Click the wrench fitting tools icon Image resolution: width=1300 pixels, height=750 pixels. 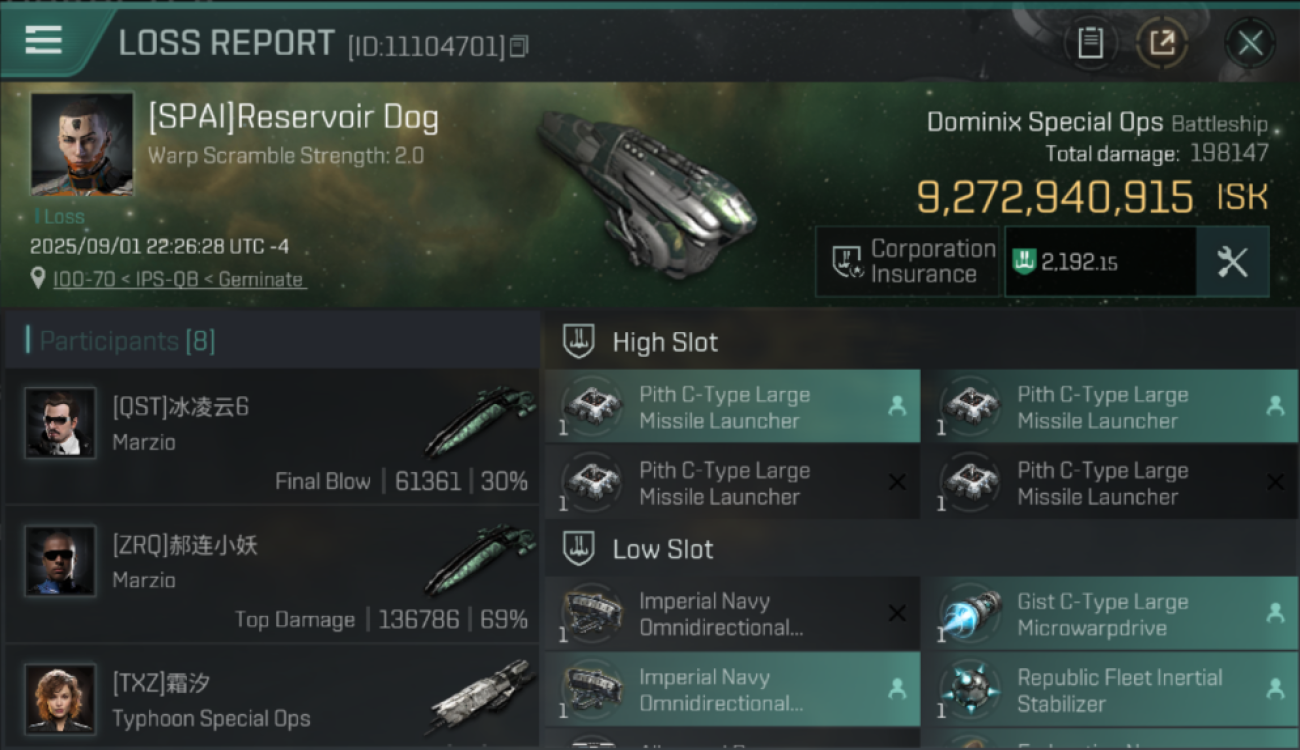(1232, 262)
